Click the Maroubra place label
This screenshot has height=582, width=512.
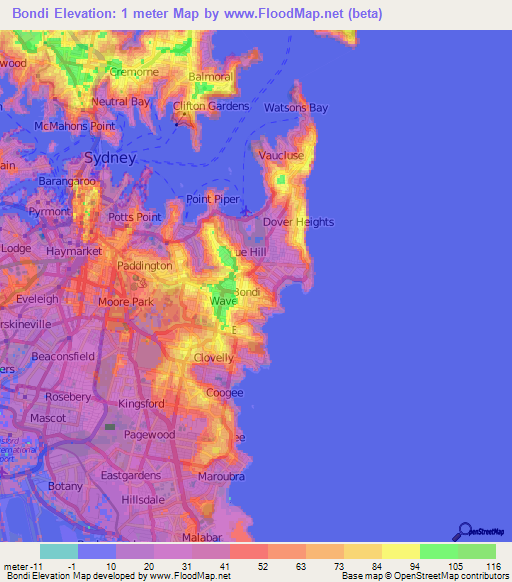click(x=221, y=477)
